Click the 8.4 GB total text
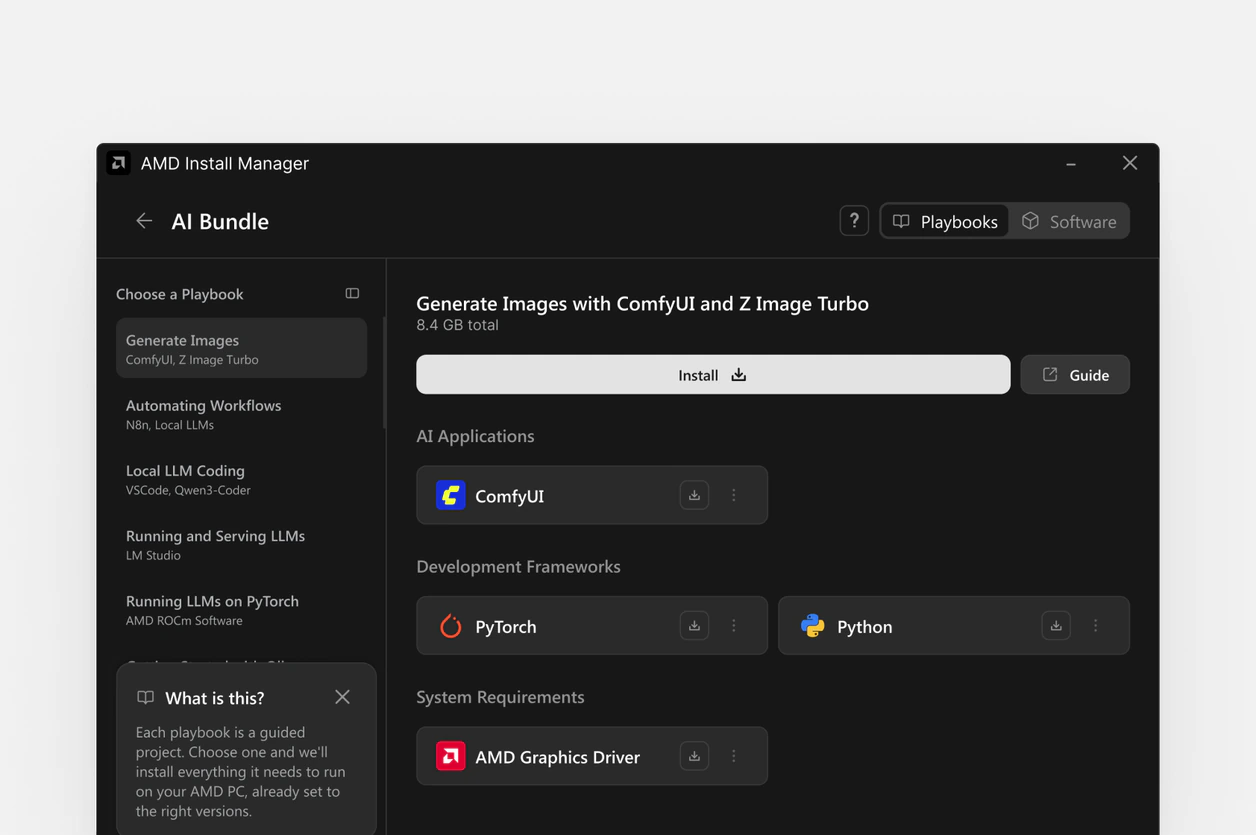Screen dimensions: 1256x835 tap(457, 325)
